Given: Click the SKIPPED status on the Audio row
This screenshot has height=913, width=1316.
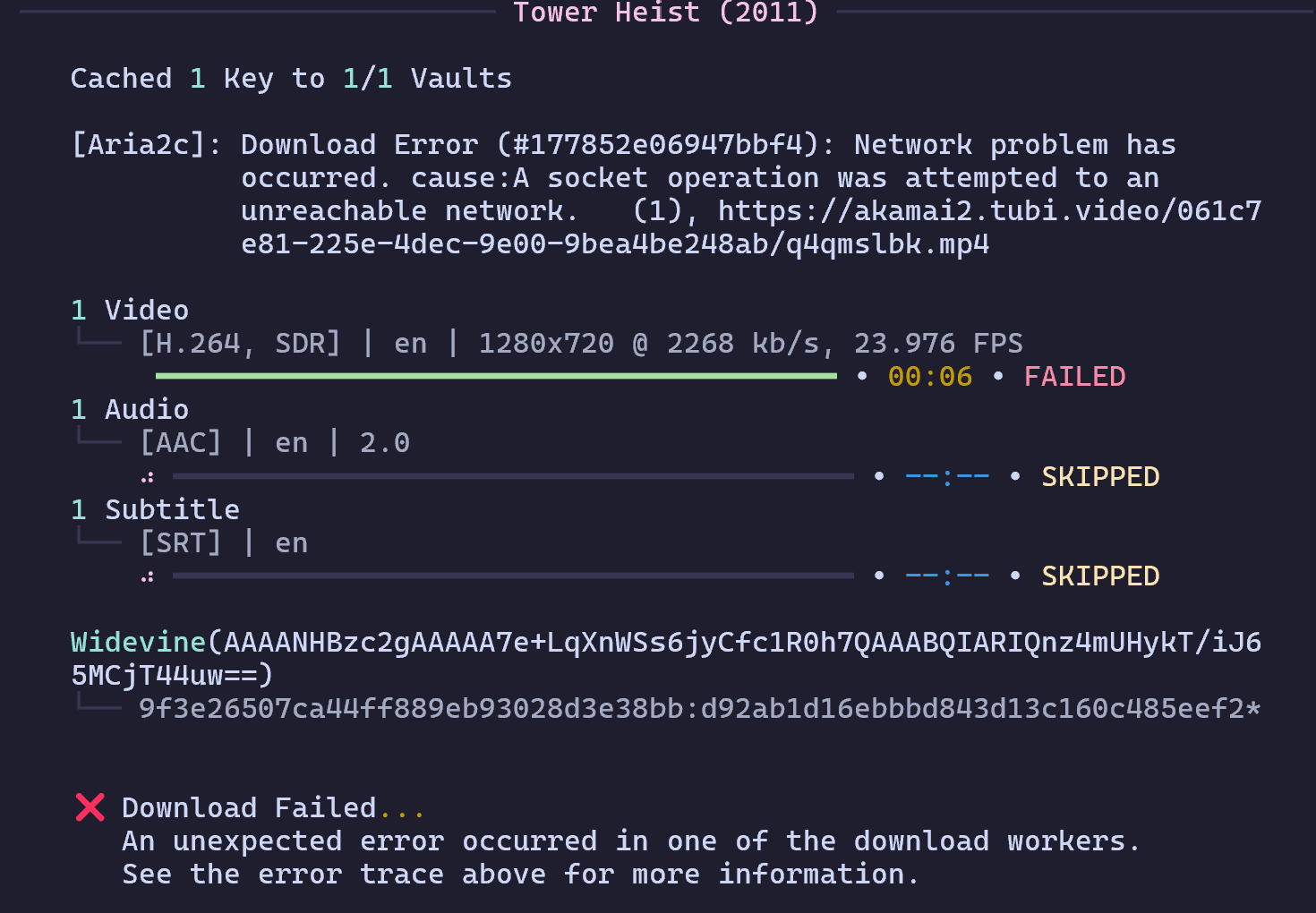Looking at the screenshot, I should click(1100, 477).
